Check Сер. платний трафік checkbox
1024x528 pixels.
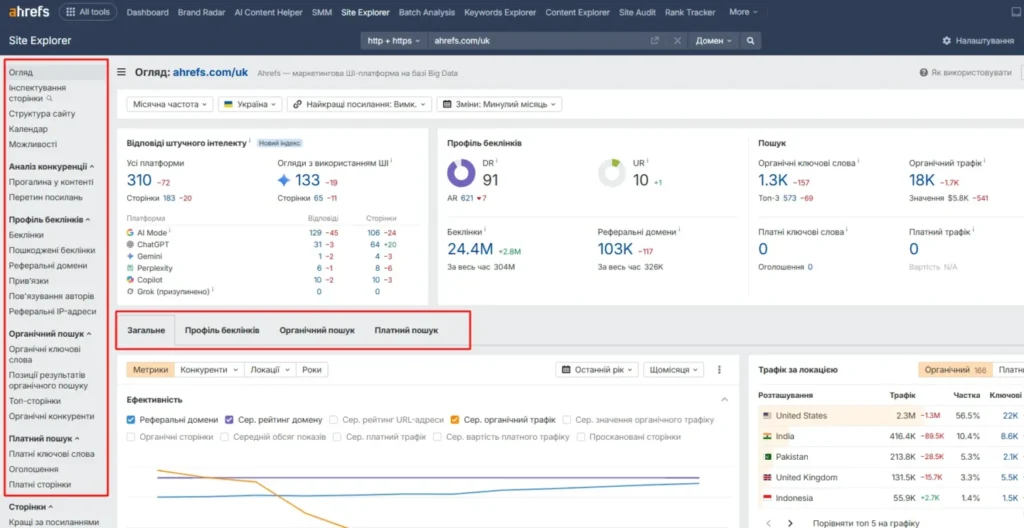click(x=337, y=437)
